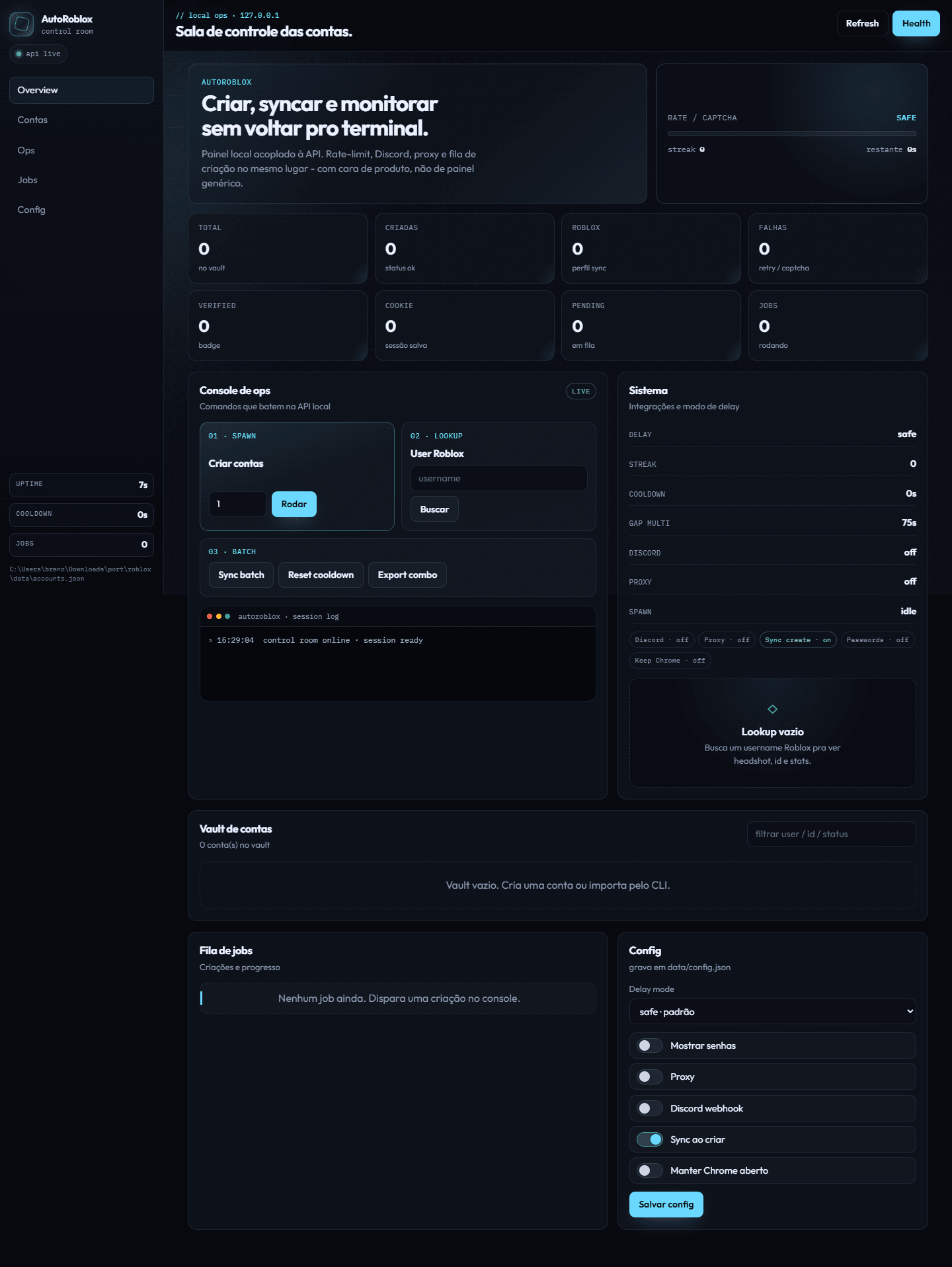The image size is (952, 1267).
Task: Click the diamond icon above Lookup vazio
Action: [x=772, y=710]
